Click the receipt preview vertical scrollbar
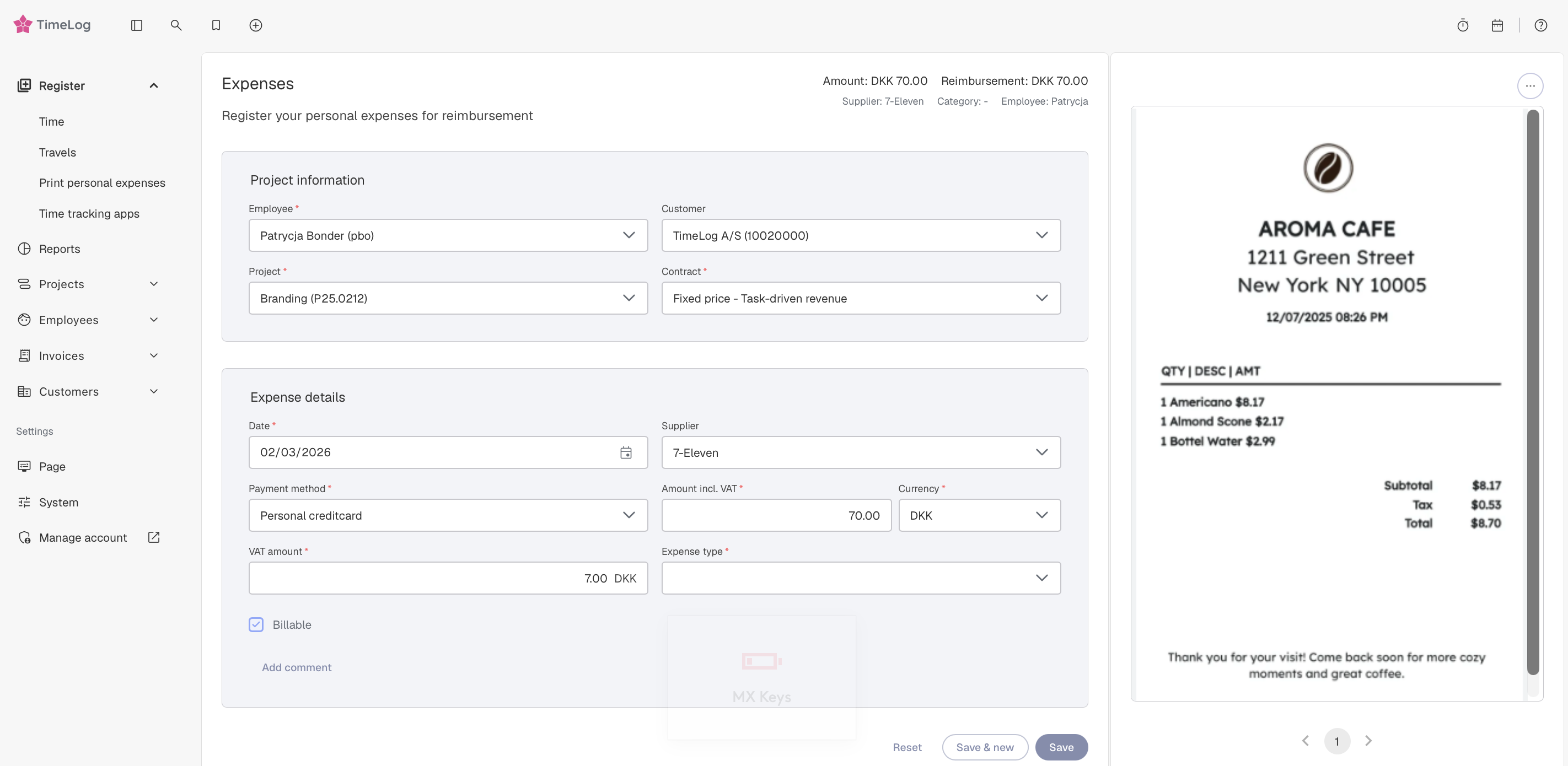Viewport: 1568px width, 766px height. point(1533,390)
